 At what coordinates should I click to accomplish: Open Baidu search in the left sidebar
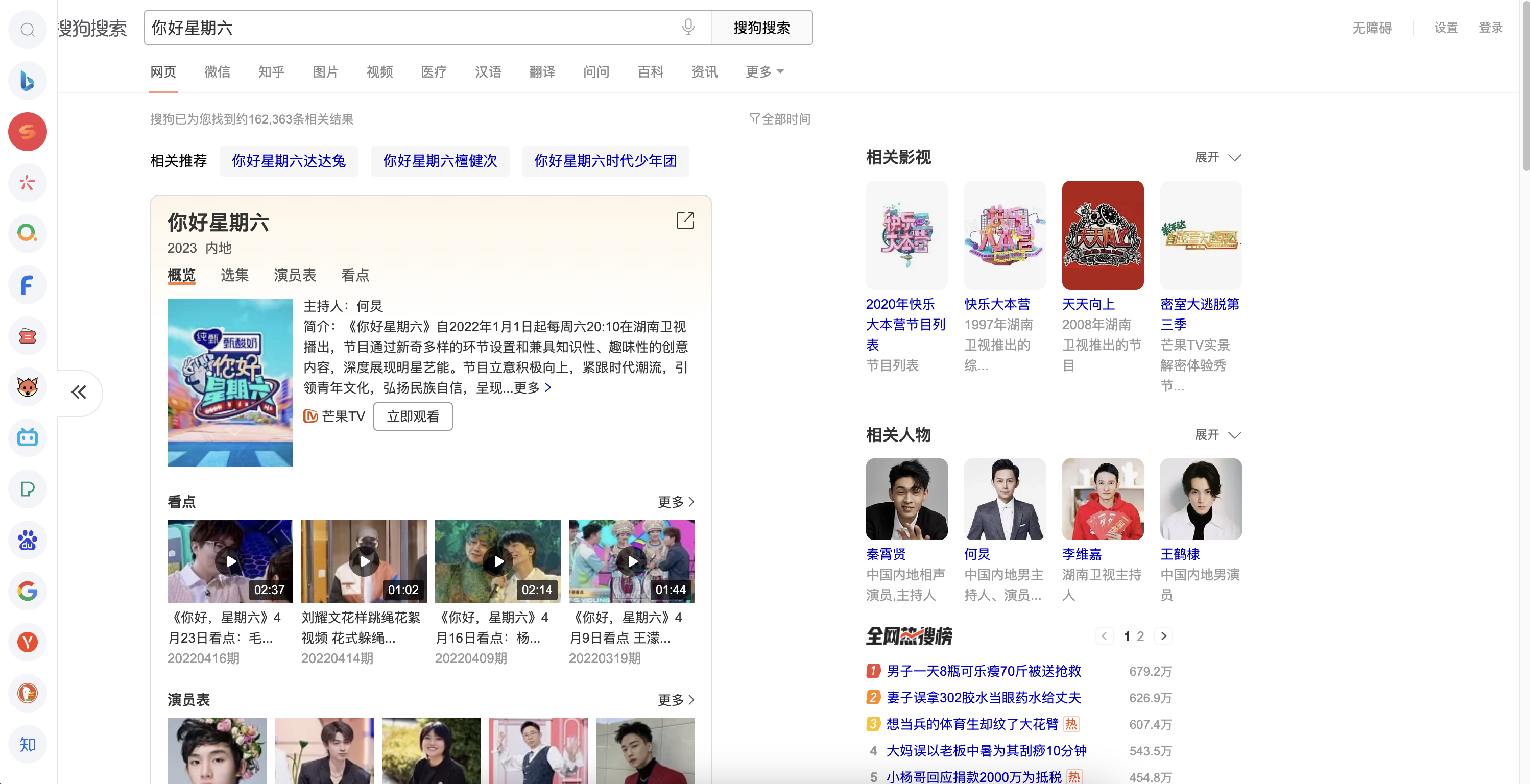click(x=28, y=540)
